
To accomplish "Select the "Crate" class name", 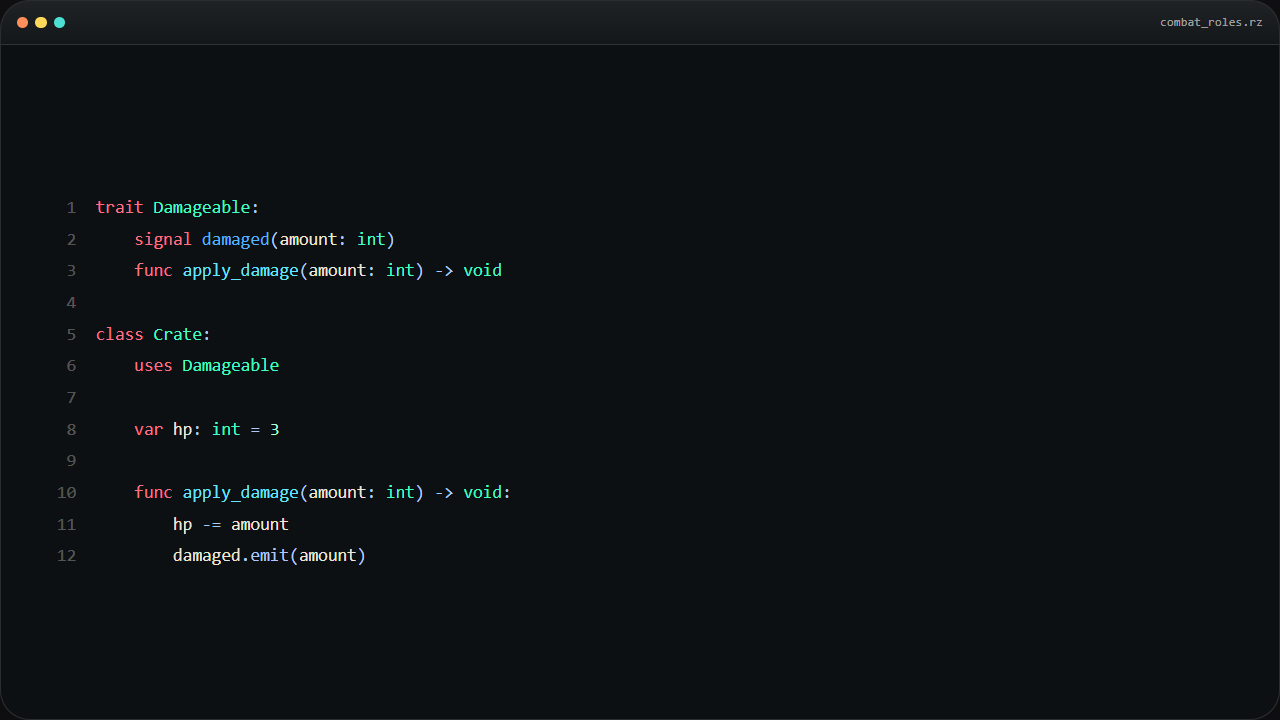I will point(178,334).
